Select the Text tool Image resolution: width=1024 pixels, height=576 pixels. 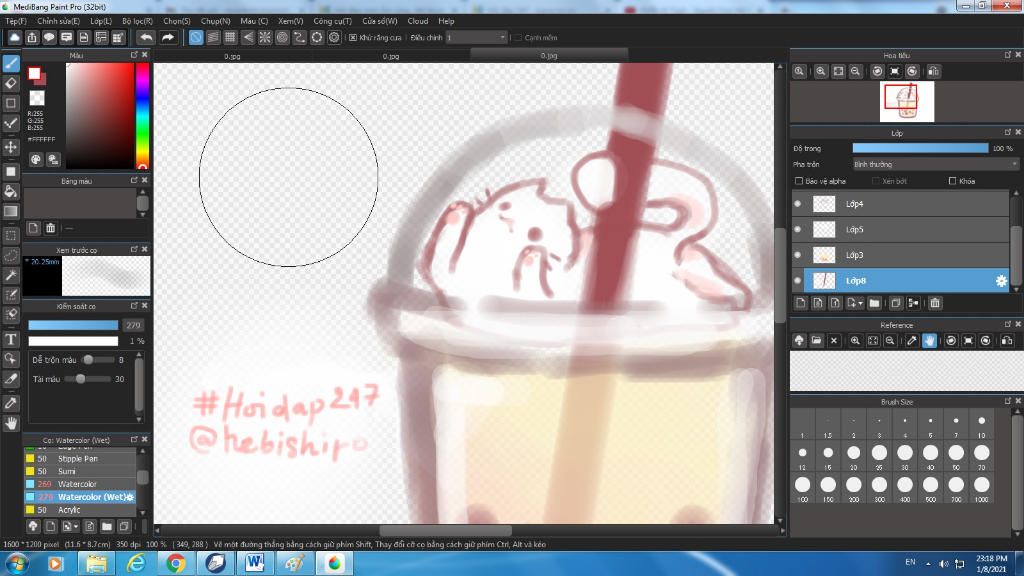coord(10,339)
